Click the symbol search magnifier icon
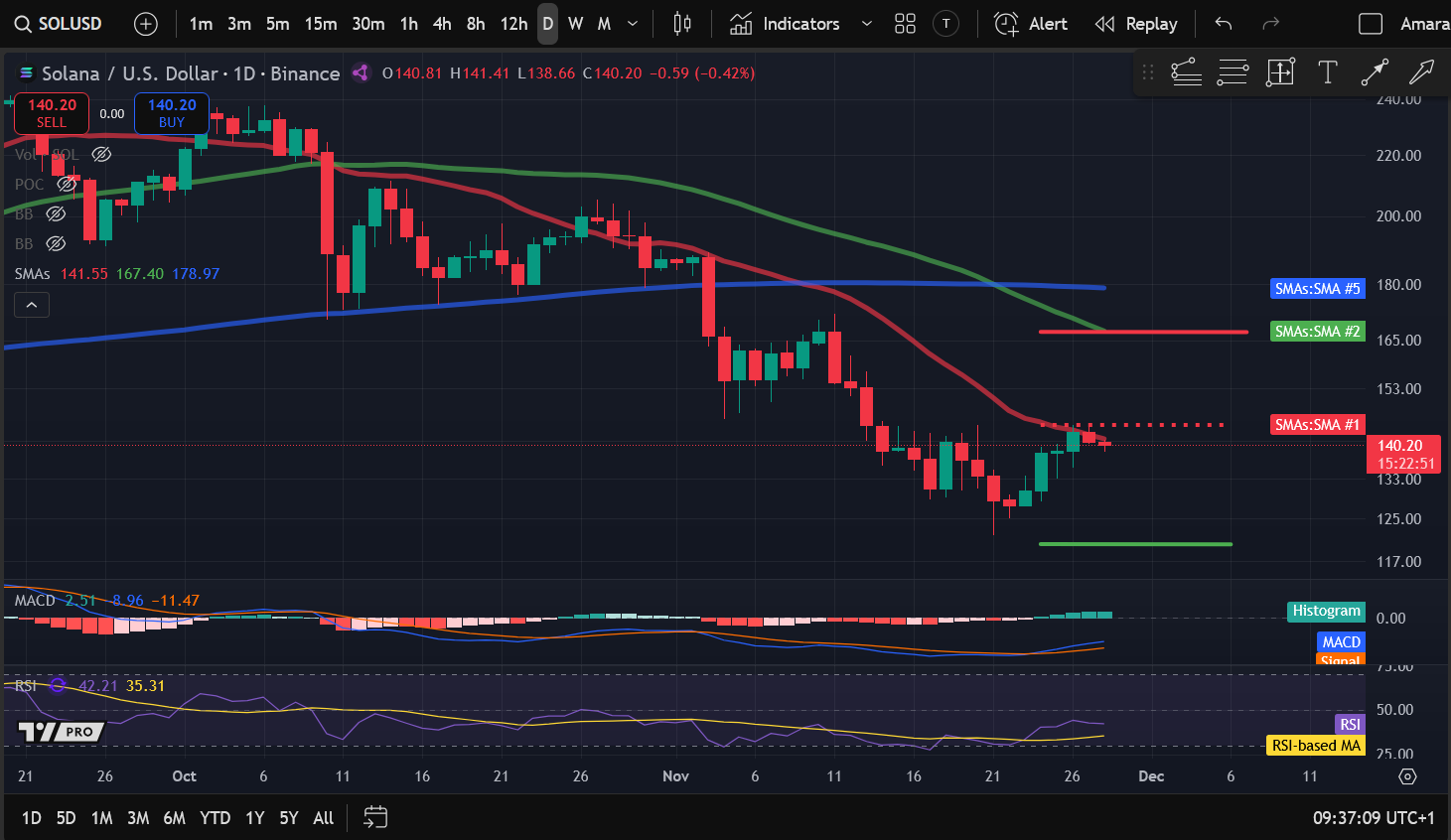1451x840 pixels. click(22, 23)
